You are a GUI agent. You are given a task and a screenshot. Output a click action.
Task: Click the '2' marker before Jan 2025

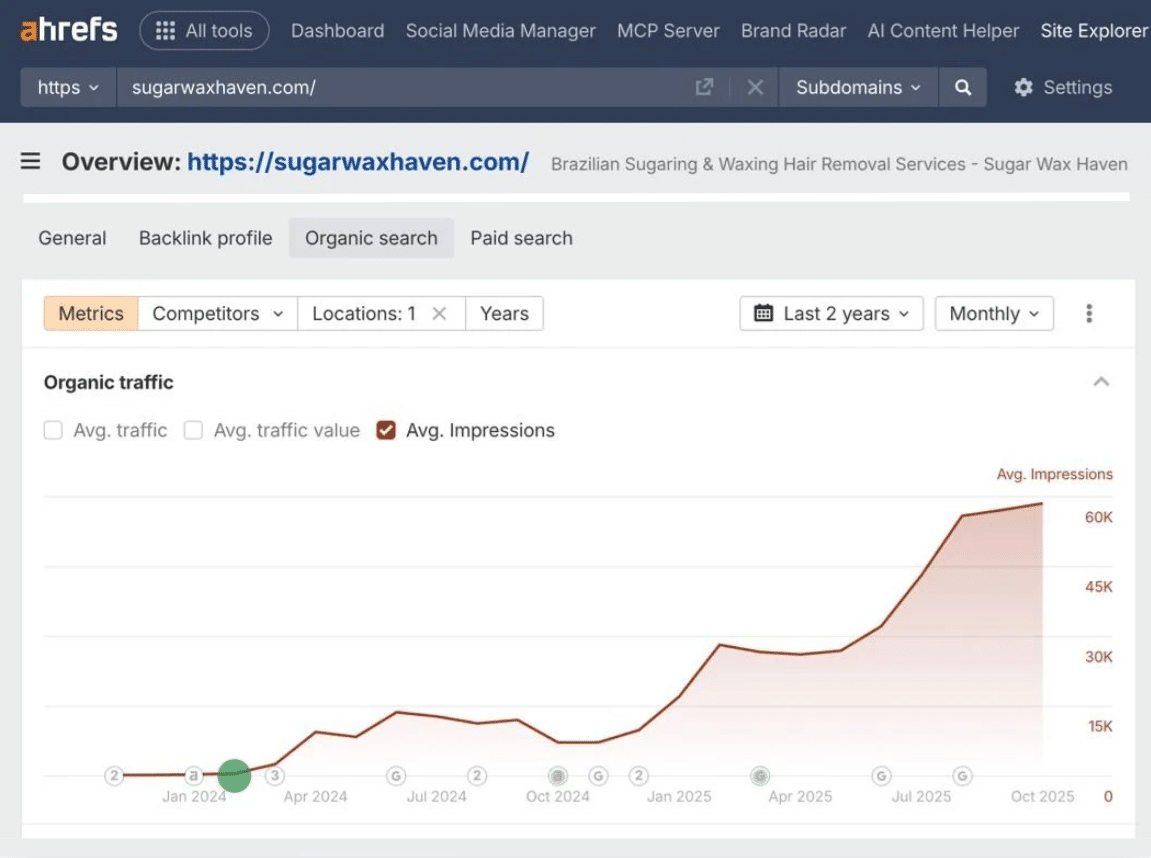click(x=639, y=776)
